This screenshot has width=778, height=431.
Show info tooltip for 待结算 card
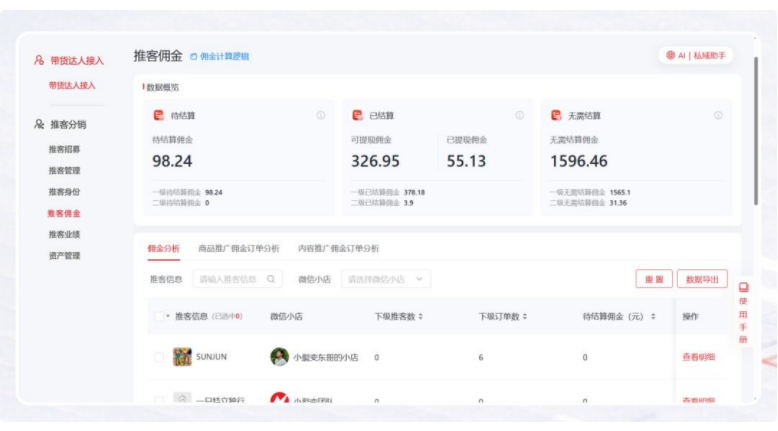321,115
